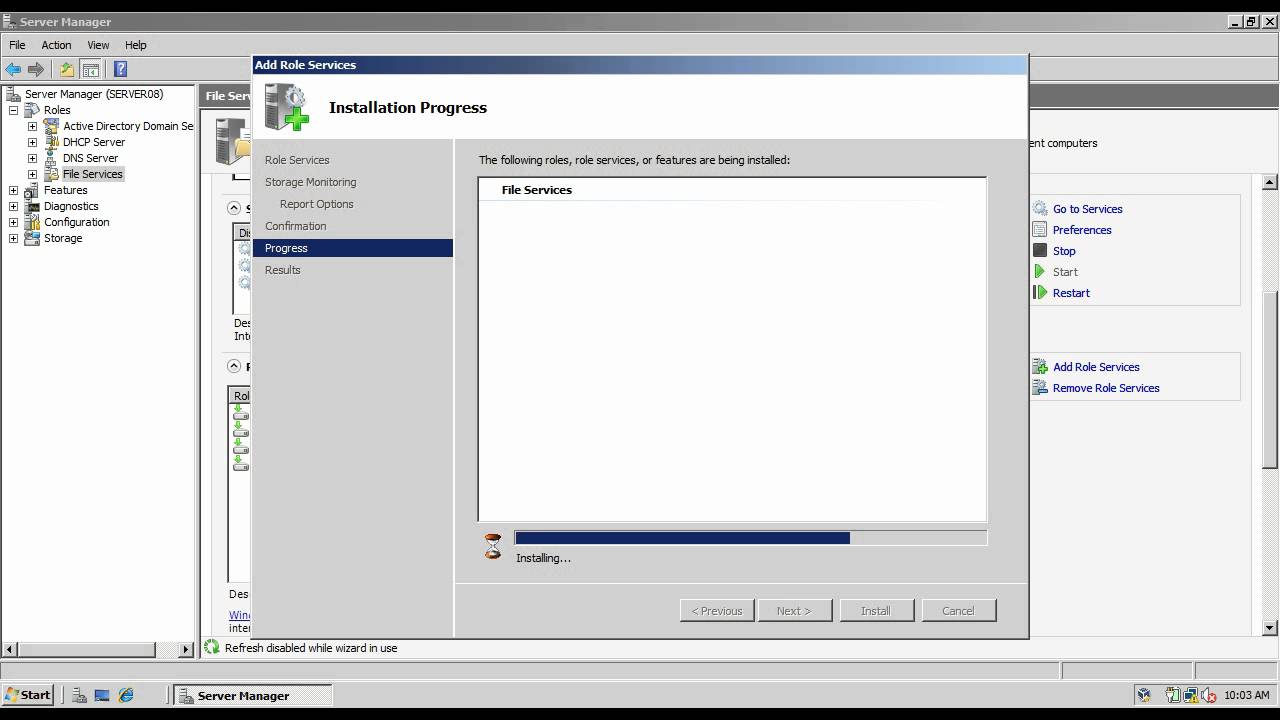Click the DHCP Server tree icon
The height and width of the screenshot is (720, 1280).
coord(51,142)
